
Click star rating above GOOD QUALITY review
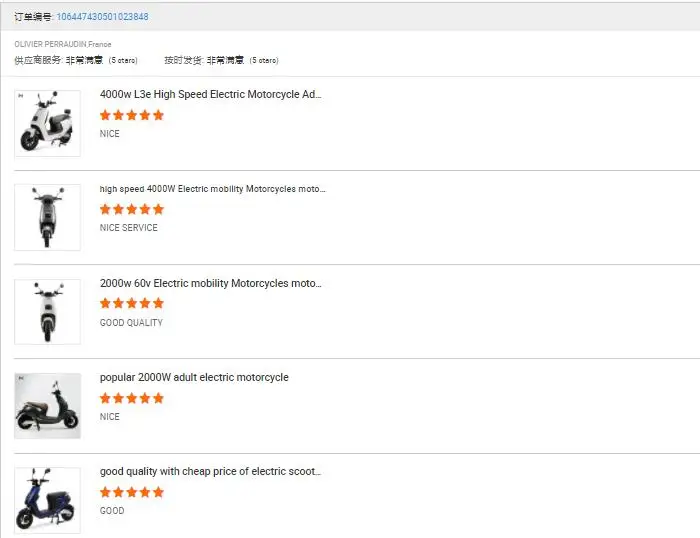132,303
